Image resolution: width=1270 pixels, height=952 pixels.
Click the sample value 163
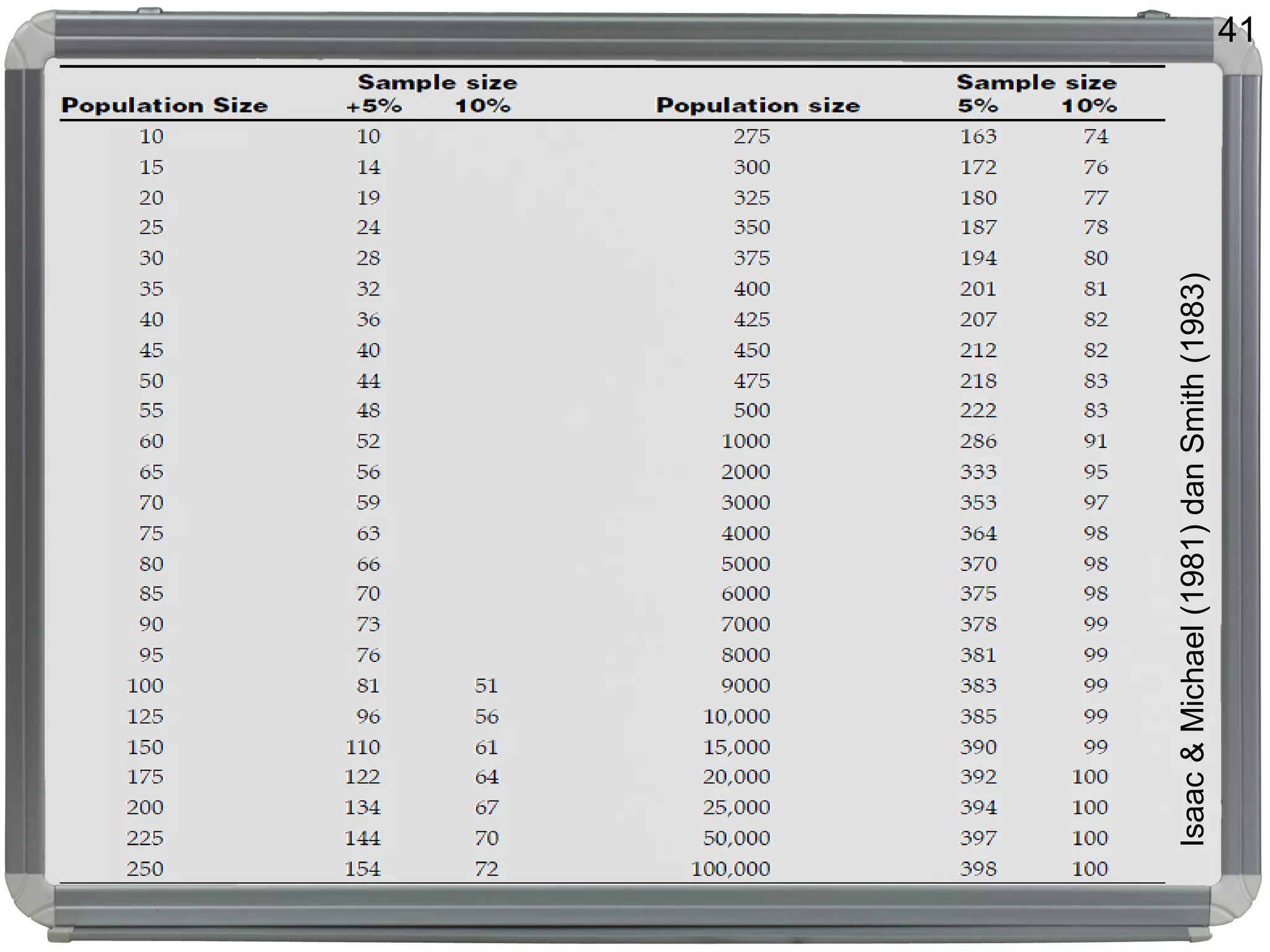click(978, 136)
